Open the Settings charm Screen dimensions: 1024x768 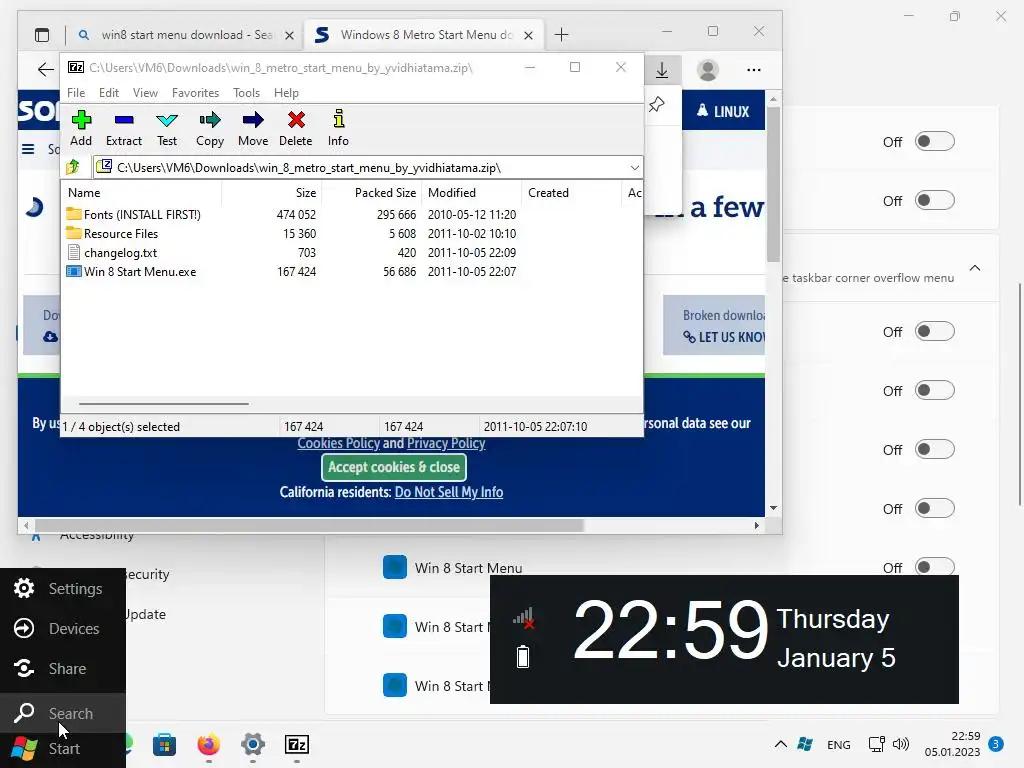click(x=63, y=588)
